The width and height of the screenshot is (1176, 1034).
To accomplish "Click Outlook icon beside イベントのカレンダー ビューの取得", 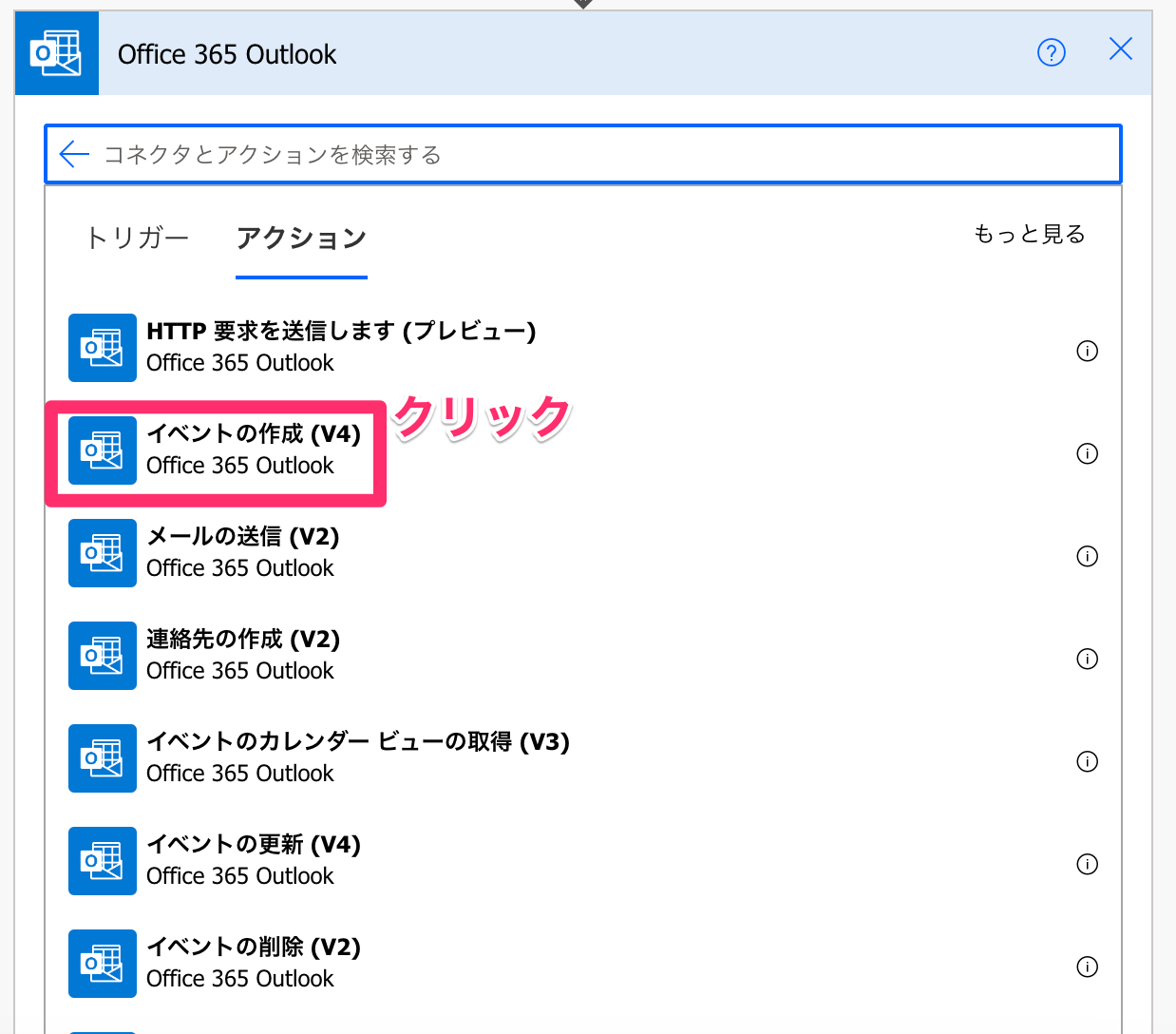I will point(103,758).
